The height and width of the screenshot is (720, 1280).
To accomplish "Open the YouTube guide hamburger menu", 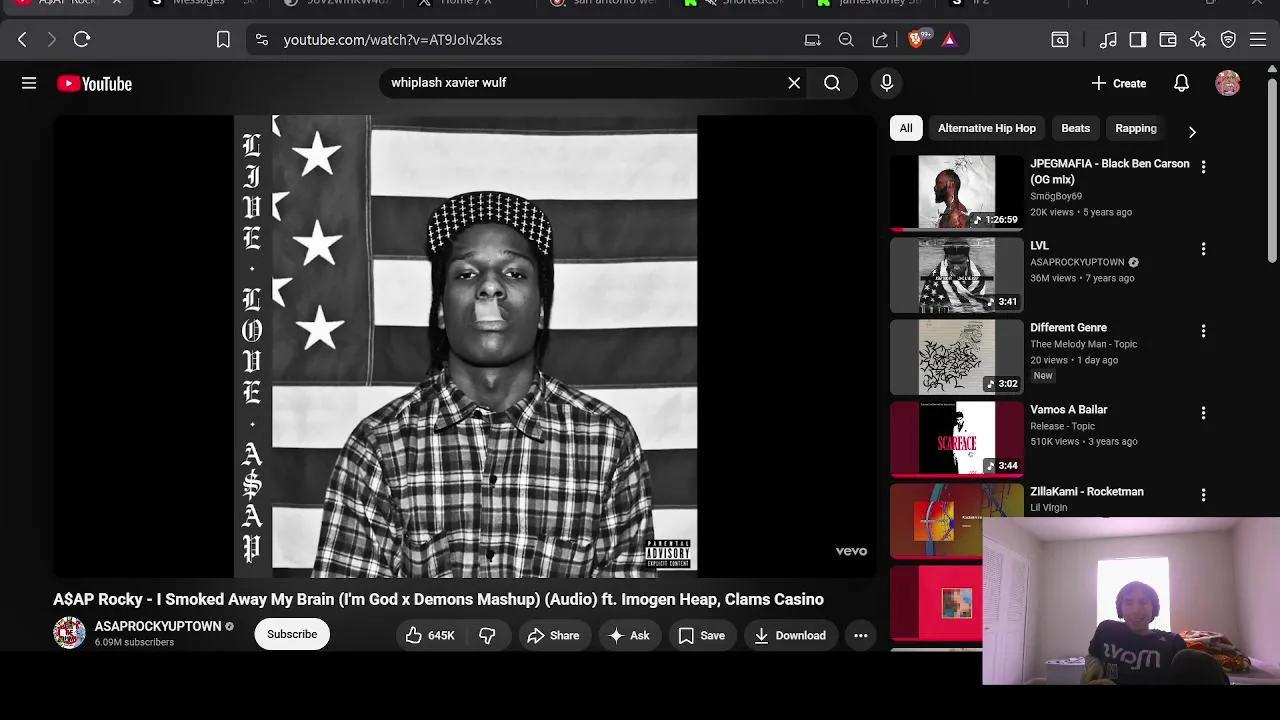I will pos(29,84).
